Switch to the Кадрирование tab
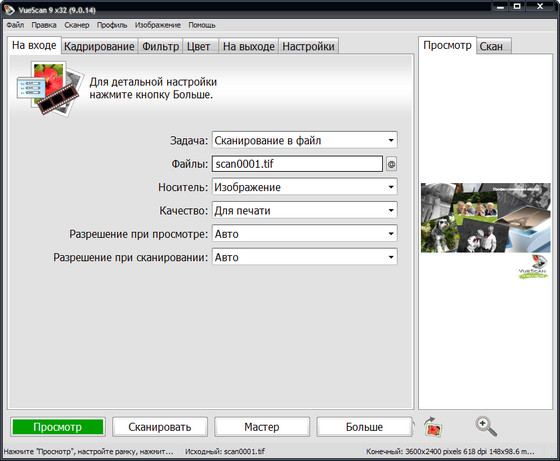 [99, 46]
